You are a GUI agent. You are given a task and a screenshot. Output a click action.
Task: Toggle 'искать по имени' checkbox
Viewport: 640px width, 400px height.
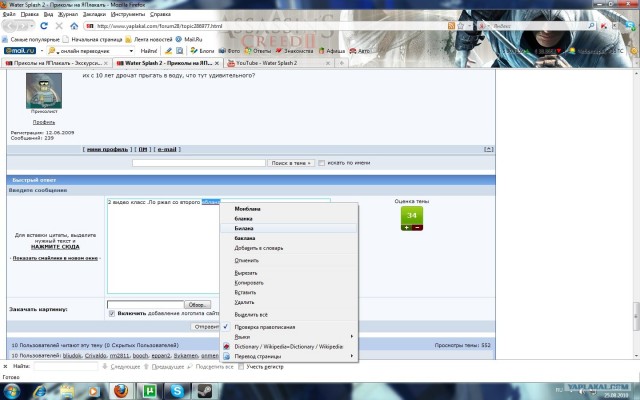click(322, 163)
